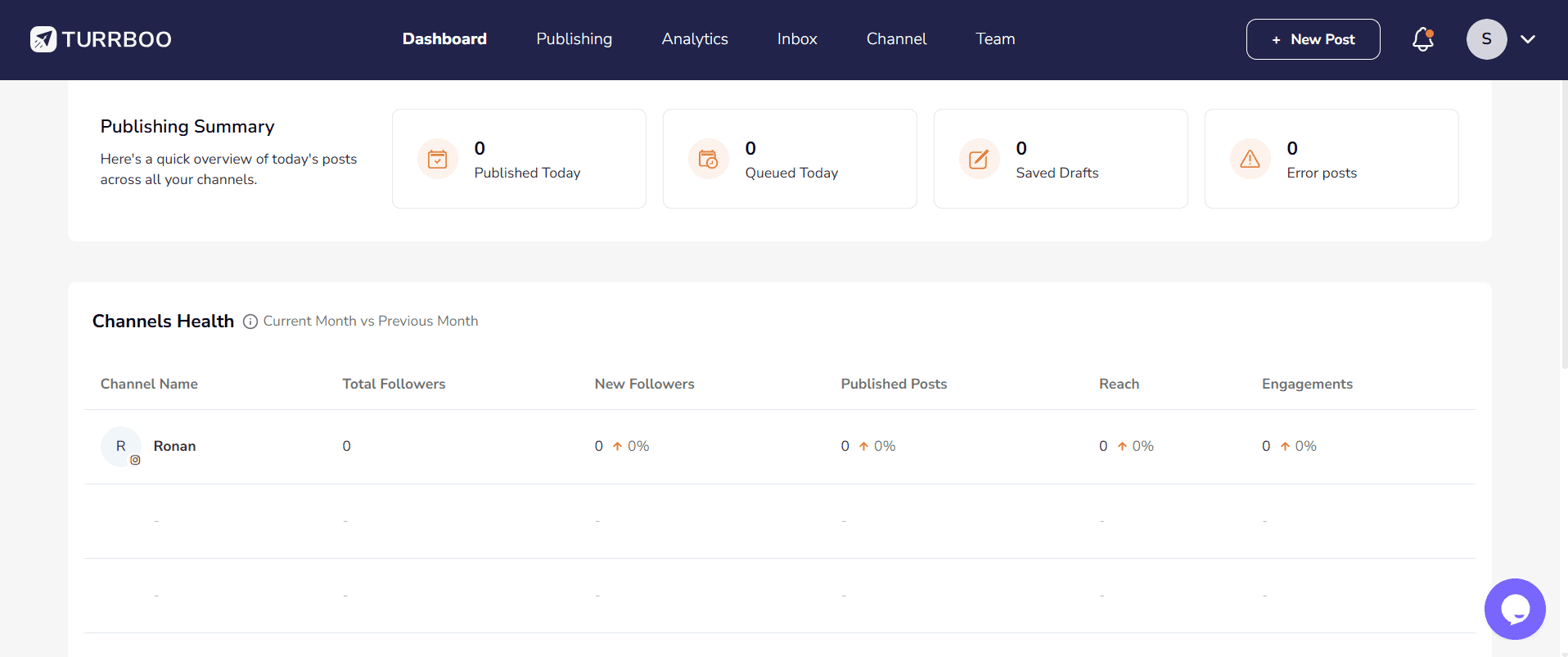
Task: Click the New Followers column header
Action: [x=644, y=384]
